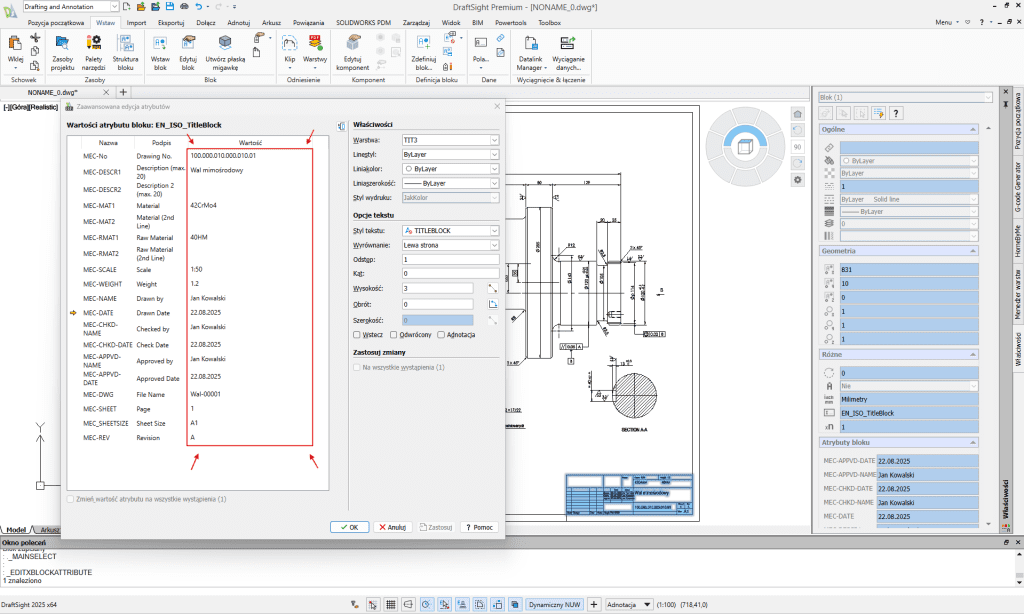
Task: Click the Print icon in title bar
Action: (x=184, y=7)
